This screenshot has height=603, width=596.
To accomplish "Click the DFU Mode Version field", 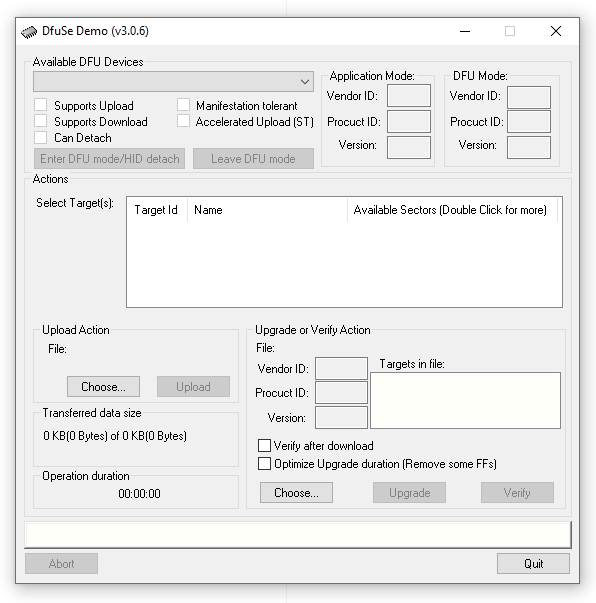I will pyautogui.click(x=529, y=147).
